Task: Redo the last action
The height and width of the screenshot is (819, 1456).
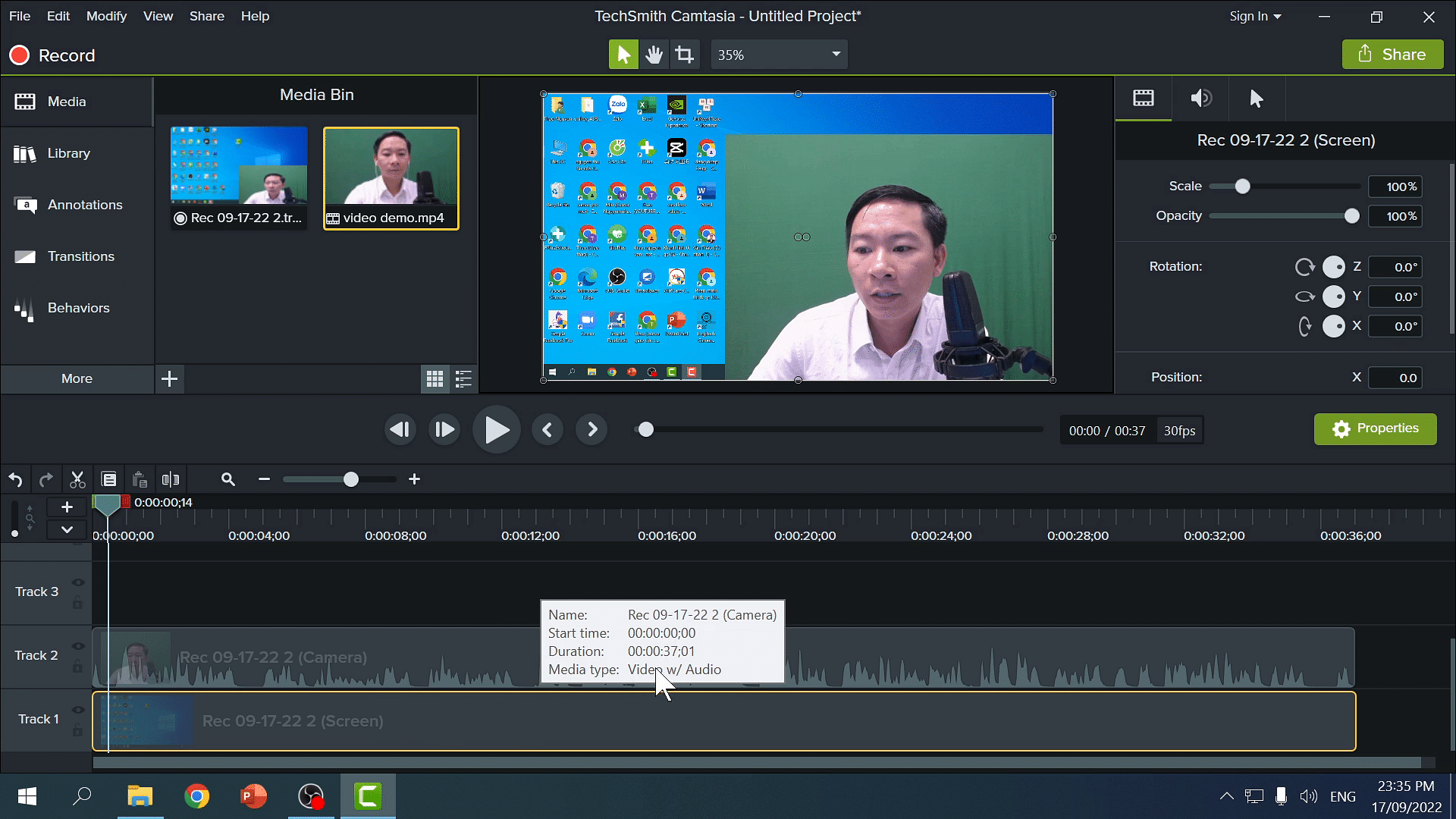Action: point(46,479)
